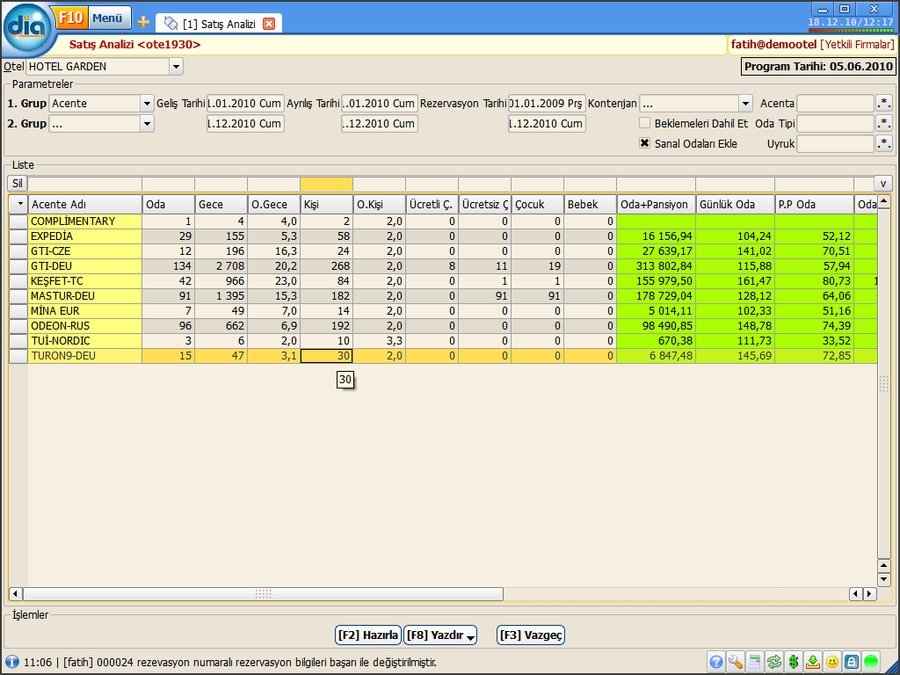Viewport: 900px width, 675px height.
Task: Add a new tab with plus icon
Action: (x=143, y=22)
